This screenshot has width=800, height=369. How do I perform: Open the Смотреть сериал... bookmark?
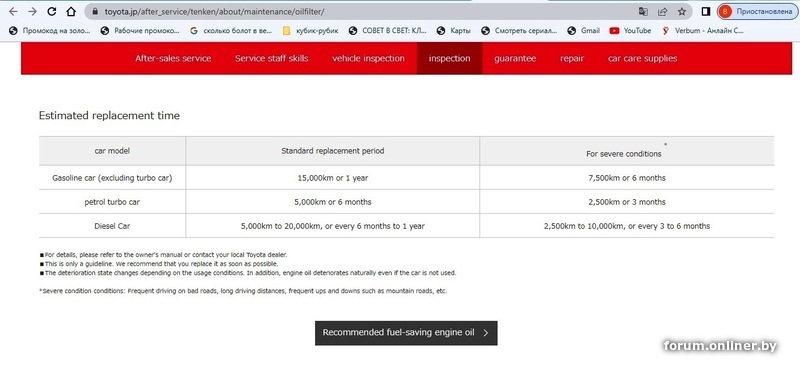pos(519,31)
